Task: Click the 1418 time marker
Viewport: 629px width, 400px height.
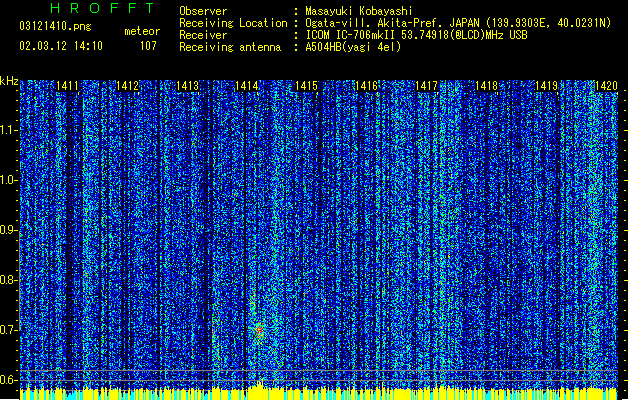Action: (486, 85)
